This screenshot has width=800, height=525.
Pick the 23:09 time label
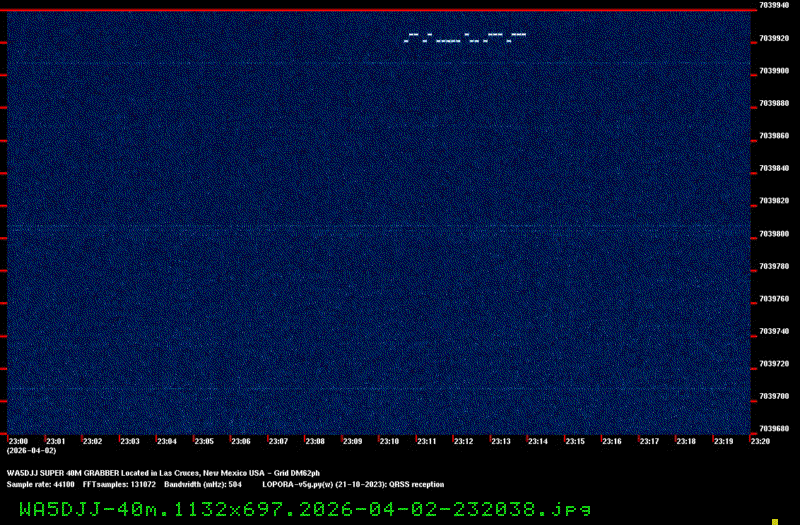(353, 441)
